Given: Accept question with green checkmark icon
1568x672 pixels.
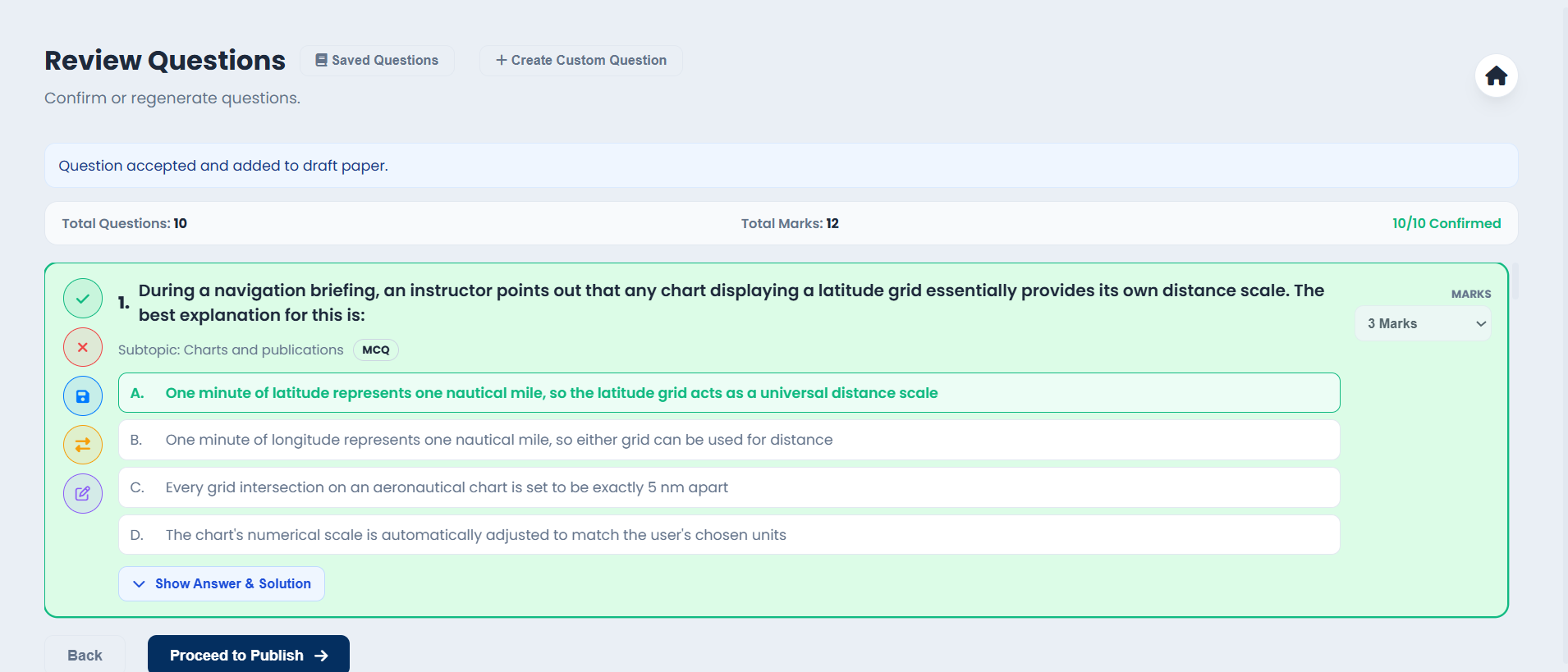Looking at the screenshot, I should point(83,299).
